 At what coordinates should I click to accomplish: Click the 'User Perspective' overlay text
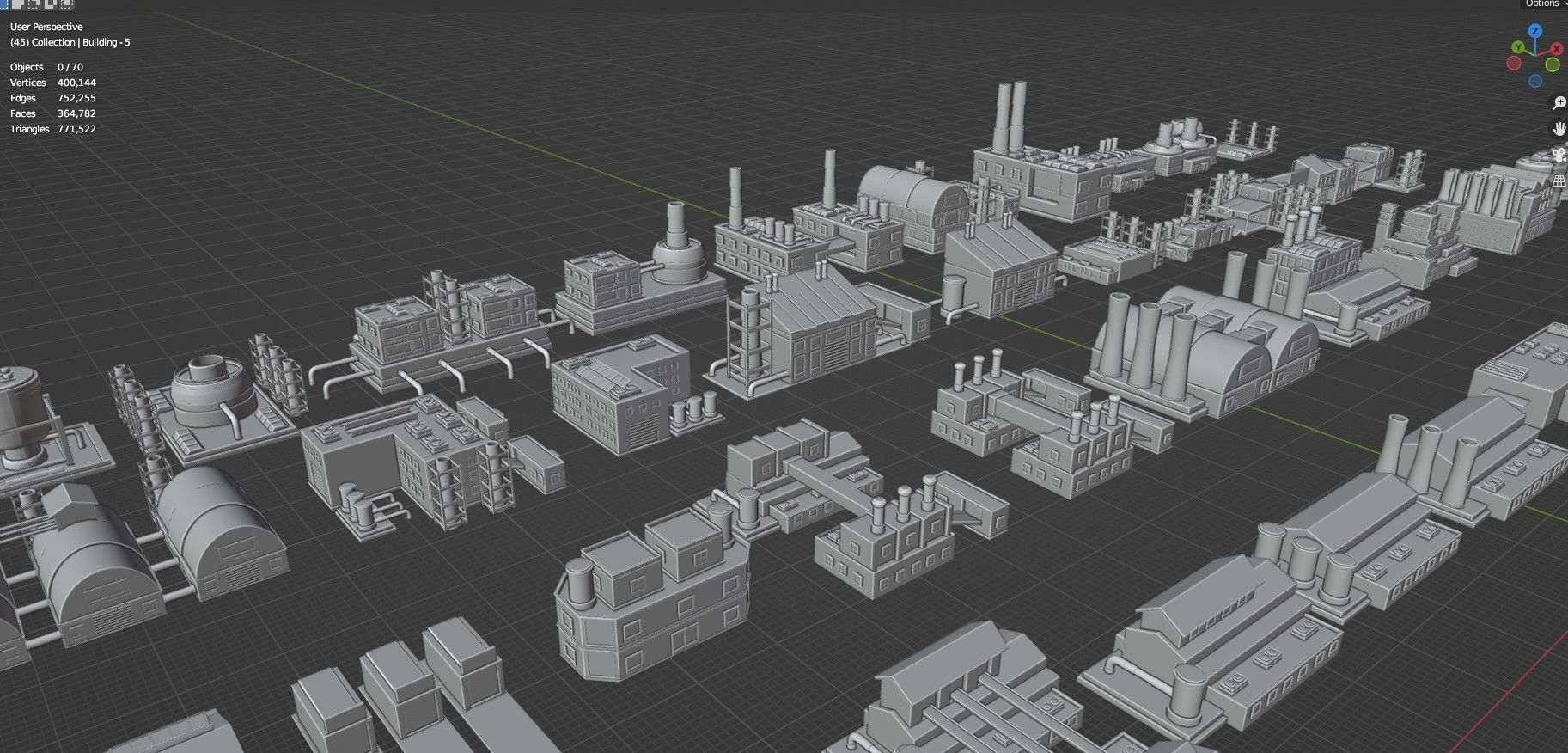click(x=46, y=27)
